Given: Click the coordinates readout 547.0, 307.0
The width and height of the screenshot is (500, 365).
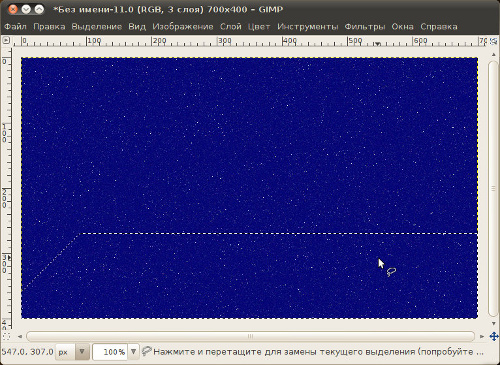Looking at the screenshot, I should [27, 352].
